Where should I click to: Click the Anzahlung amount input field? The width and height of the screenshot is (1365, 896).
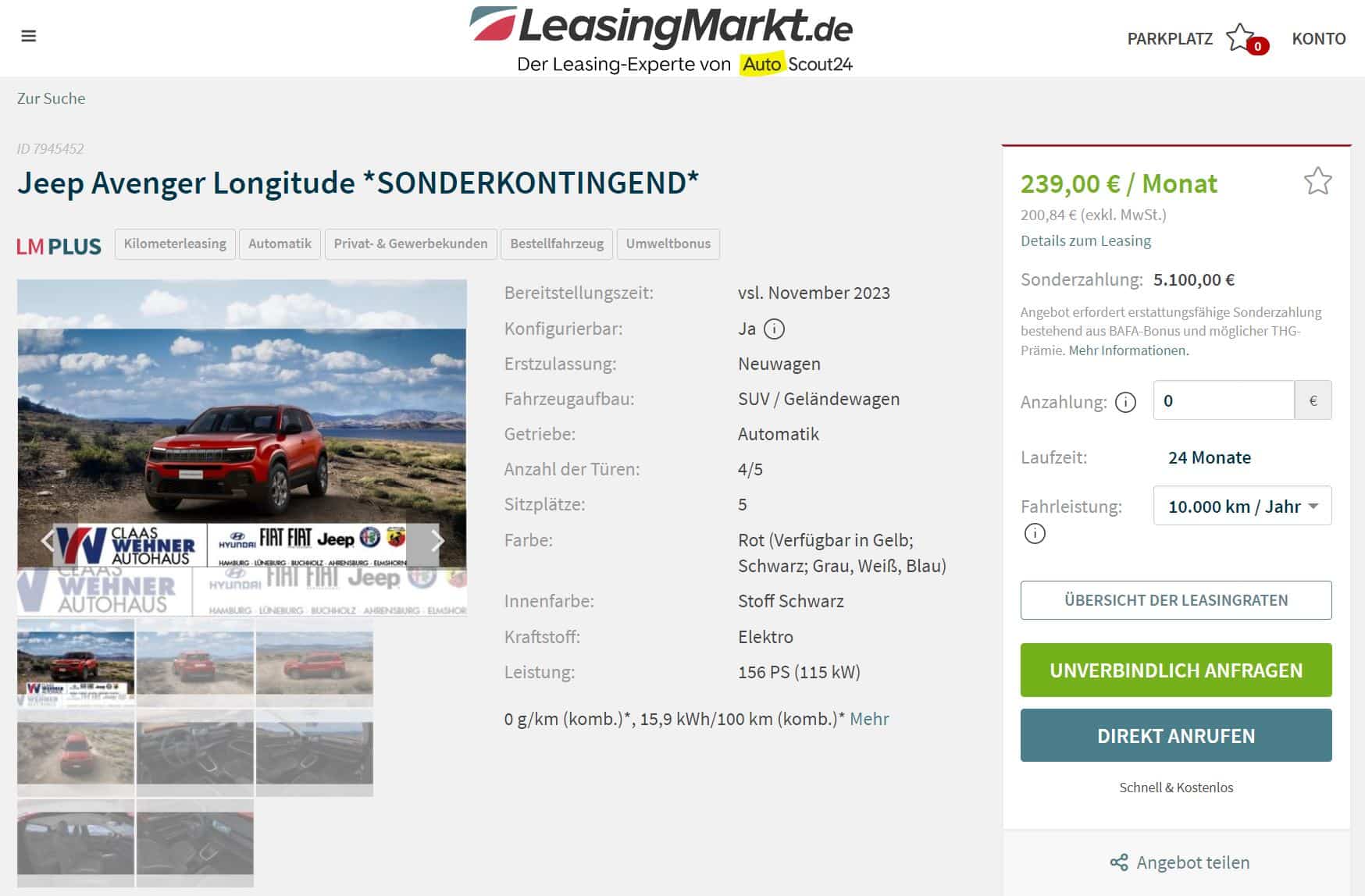1224,400
